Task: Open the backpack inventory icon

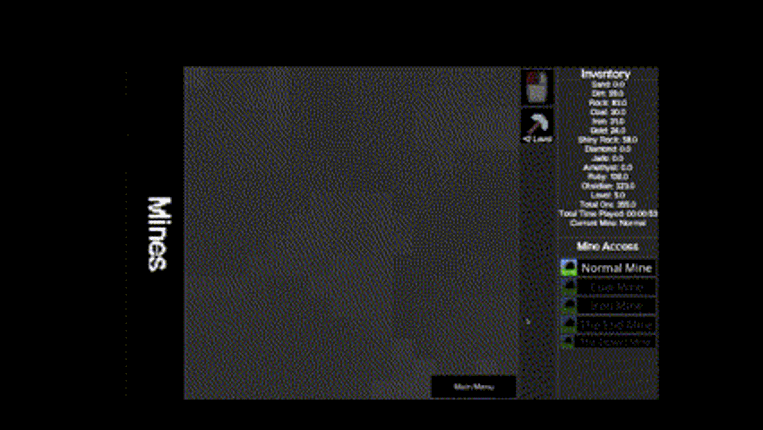Action: click(537, 87)
